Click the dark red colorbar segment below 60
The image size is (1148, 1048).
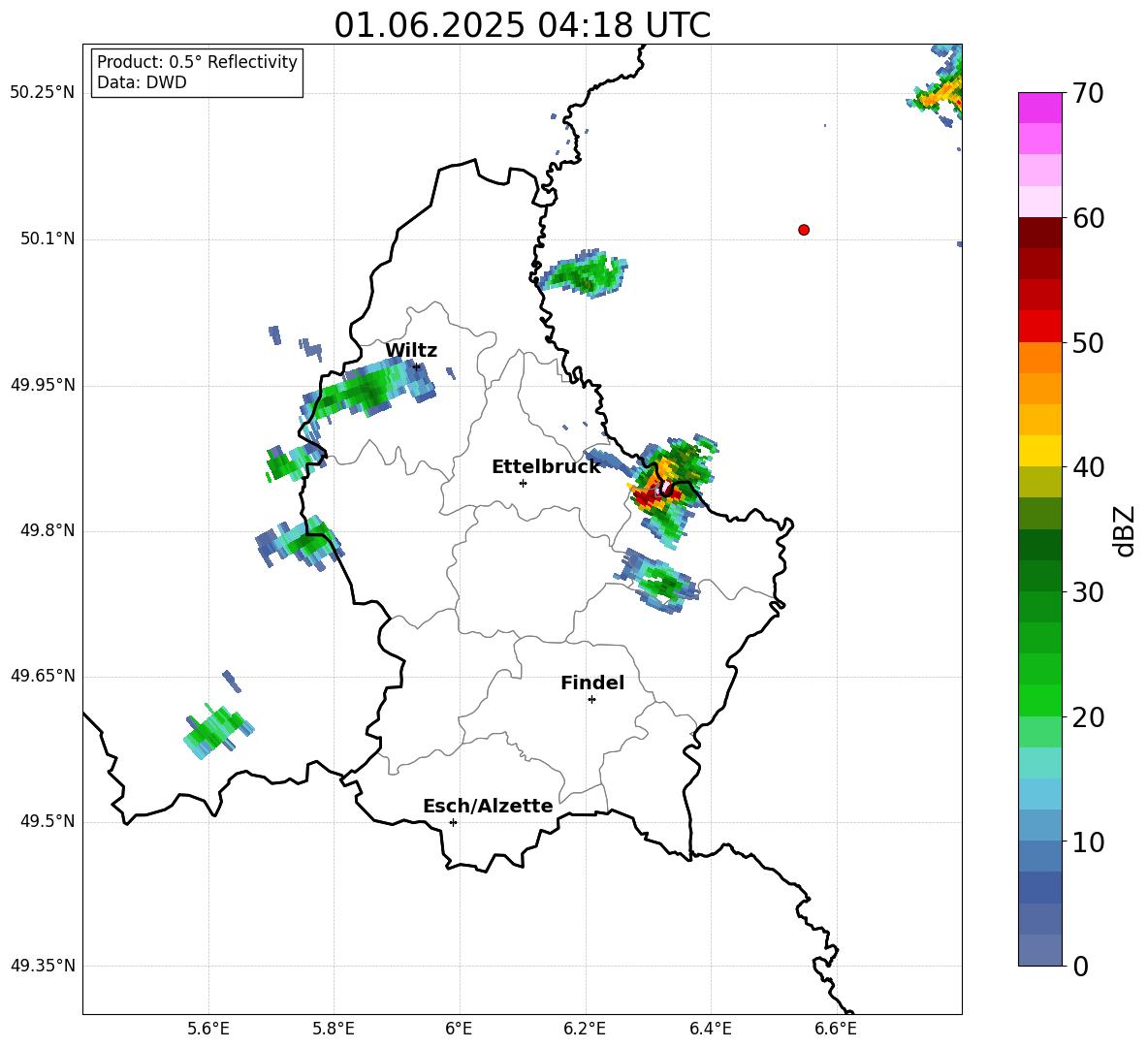[x=1039, y=233]
